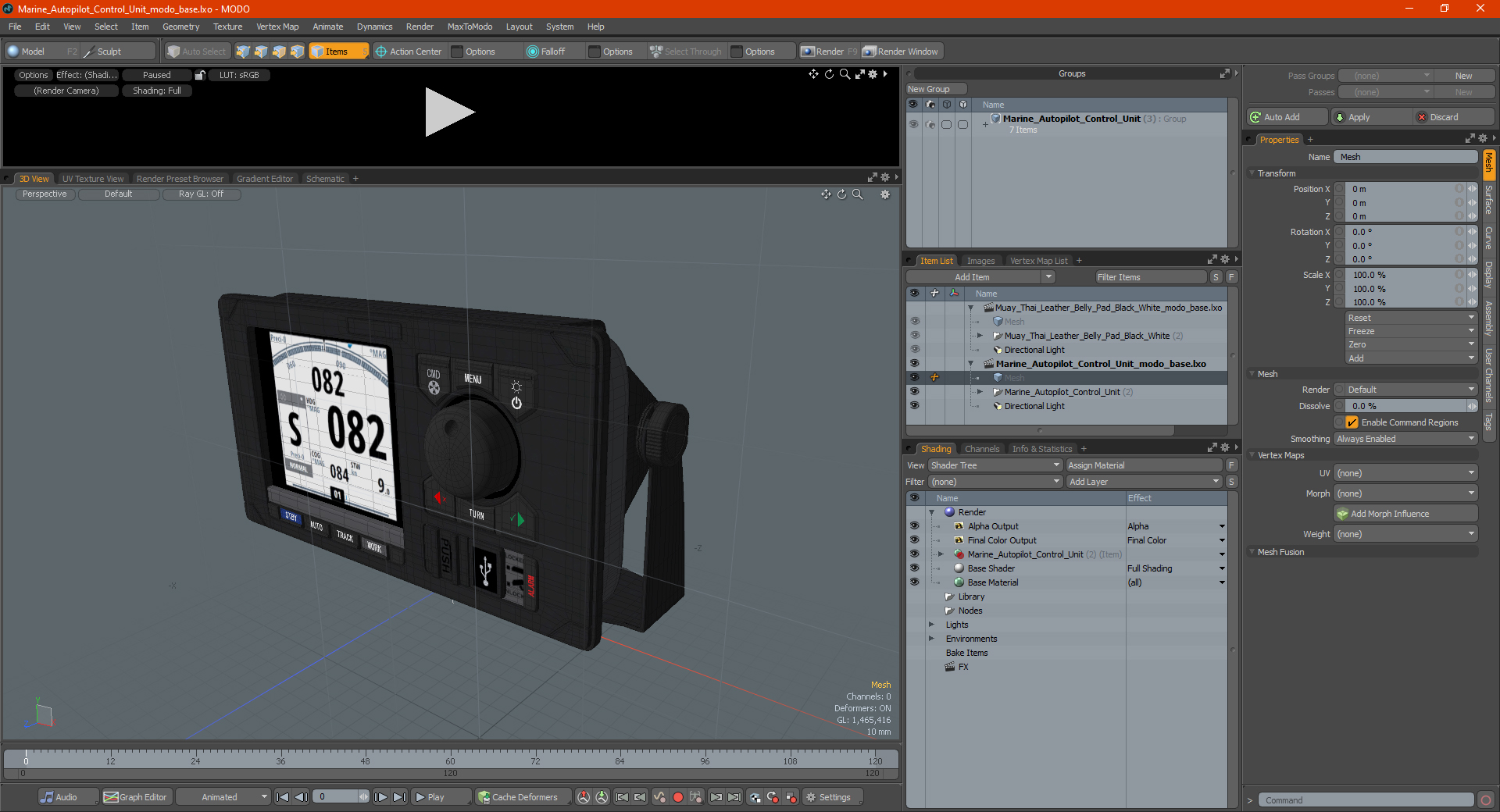Select Polygons selection mode icon
The width and height of the screenshot is (1500, 812).
click(279, 52)
